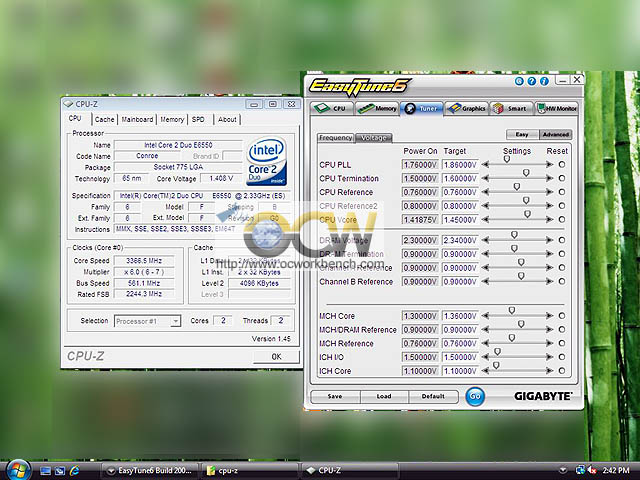The width and height of the screenshot is (640, 480).
Task: Switch to the Graphics tab in EasyTune6
Action: click(466, 109)
